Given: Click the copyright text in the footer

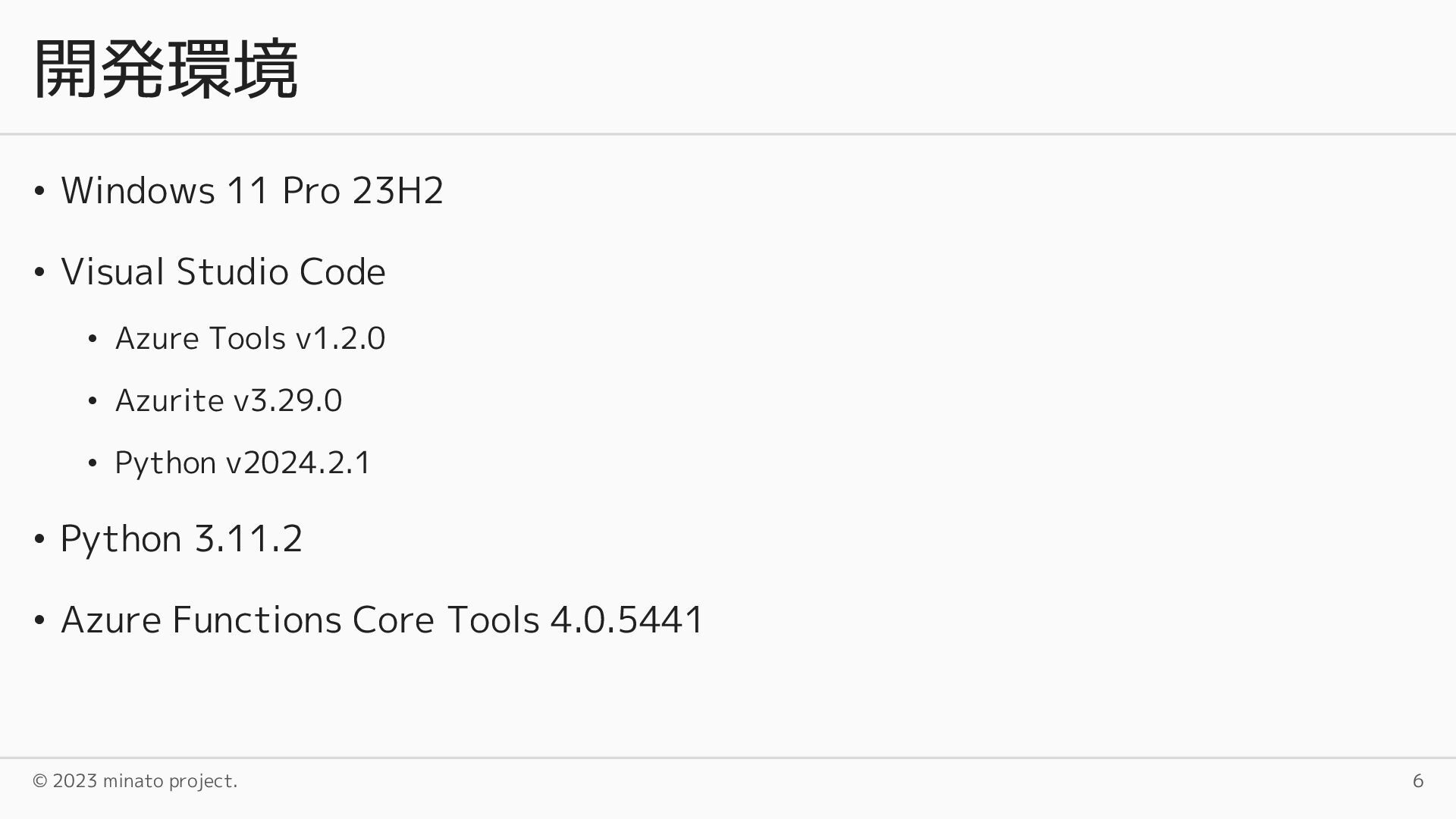Looking at the screenshot, I should [135, 781].
